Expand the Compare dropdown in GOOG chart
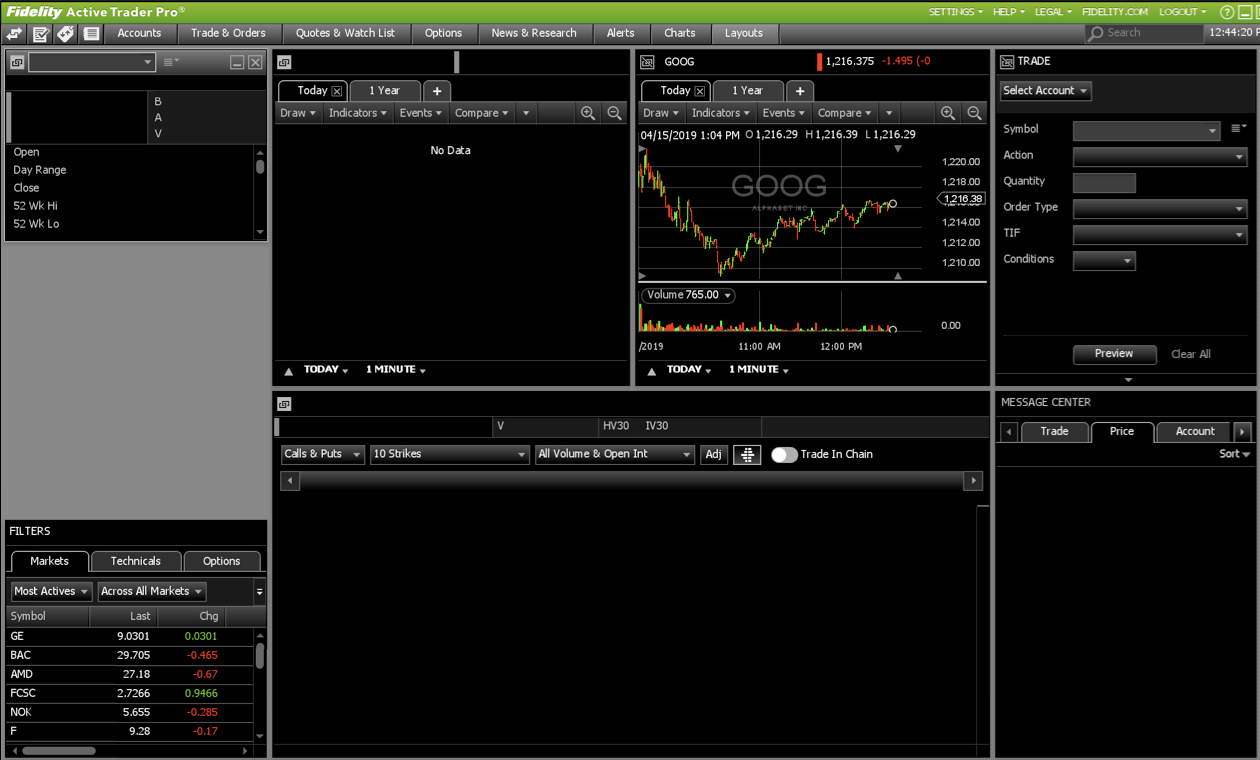Screen dimensions: 1260x760 coord(845,113)
